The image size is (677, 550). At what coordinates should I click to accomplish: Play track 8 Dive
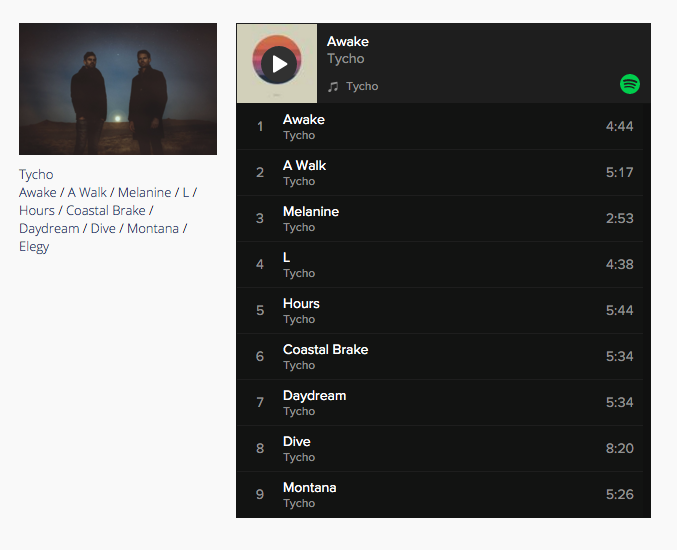(x=440, y=449)
